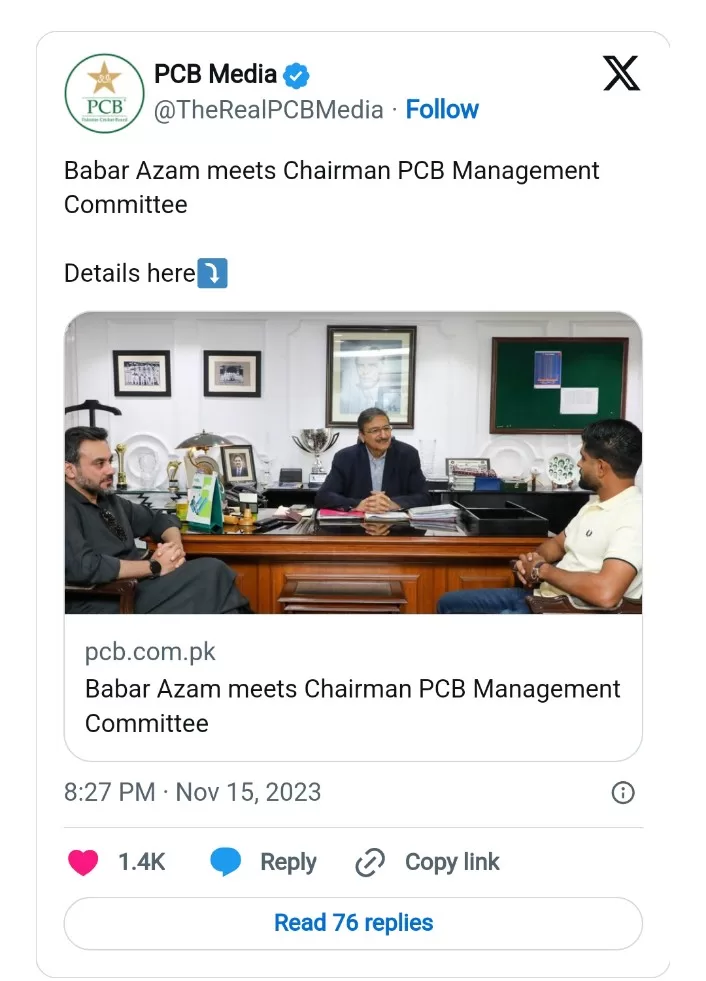Click the blue verified badge
This screenshot has height=981, width=706.
297,75
